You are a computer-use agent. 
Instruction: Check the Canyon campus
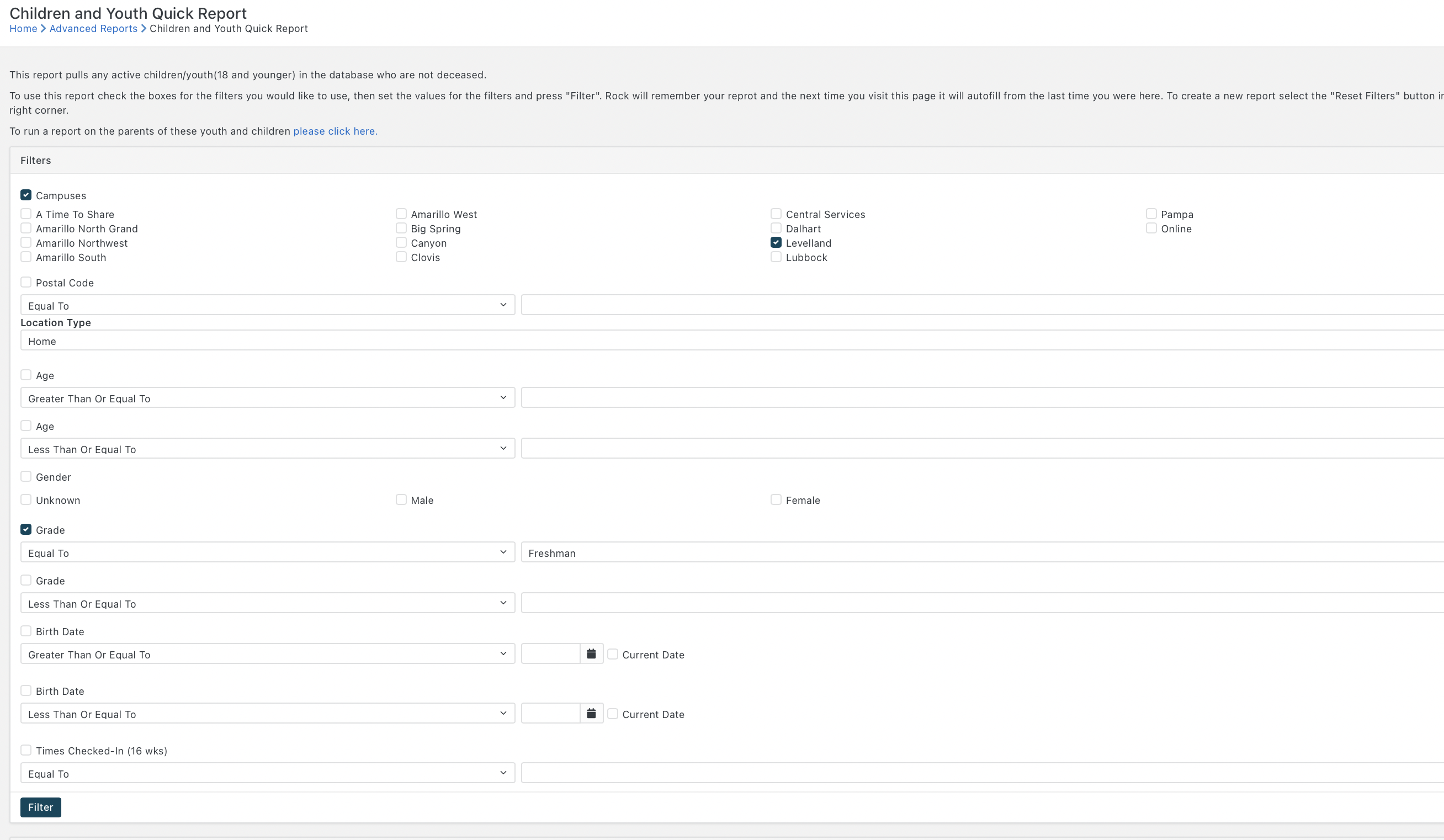(x=401, y=242)
